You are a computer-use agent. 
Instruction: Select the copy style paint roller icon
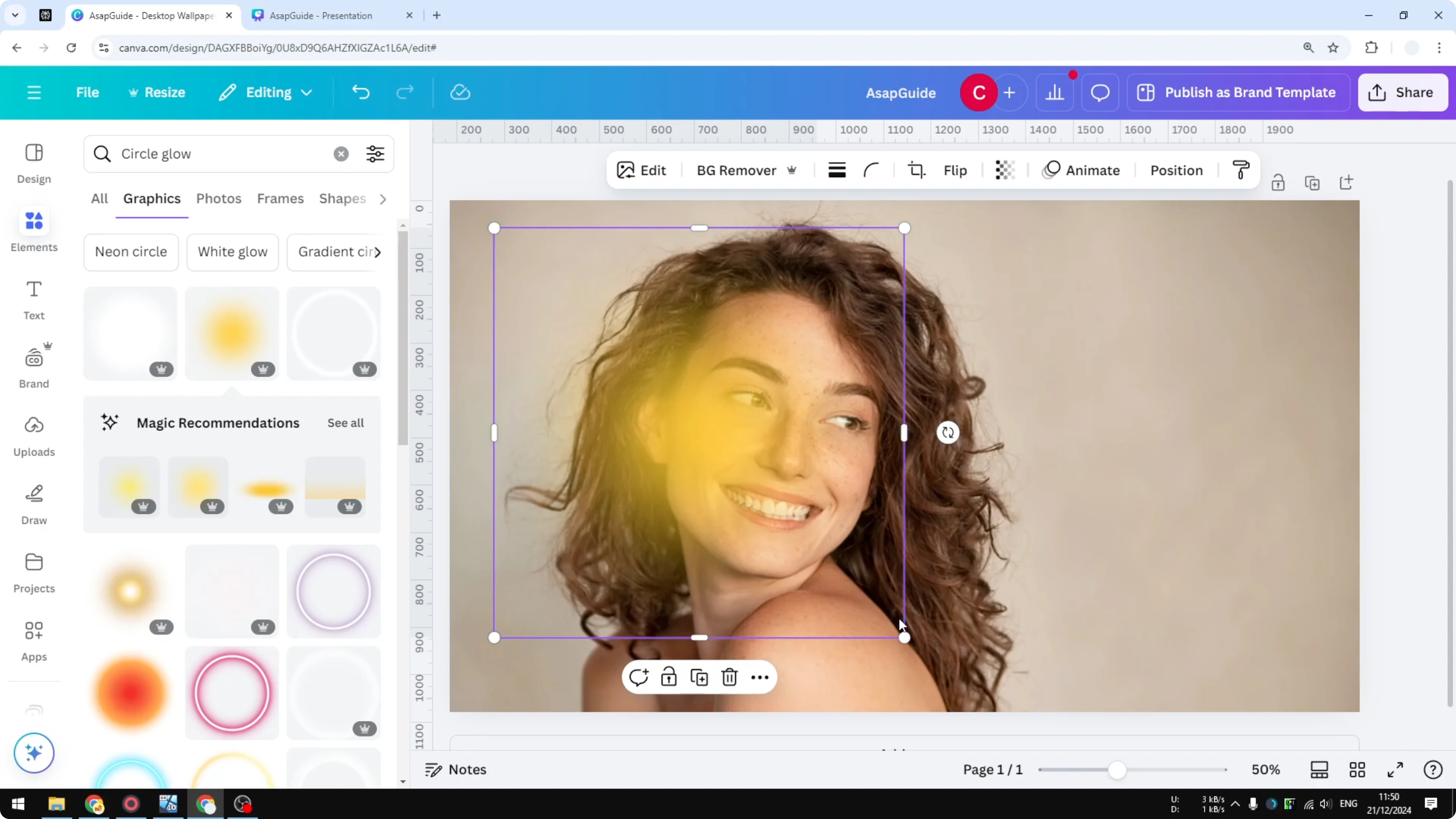point(1241,170)
